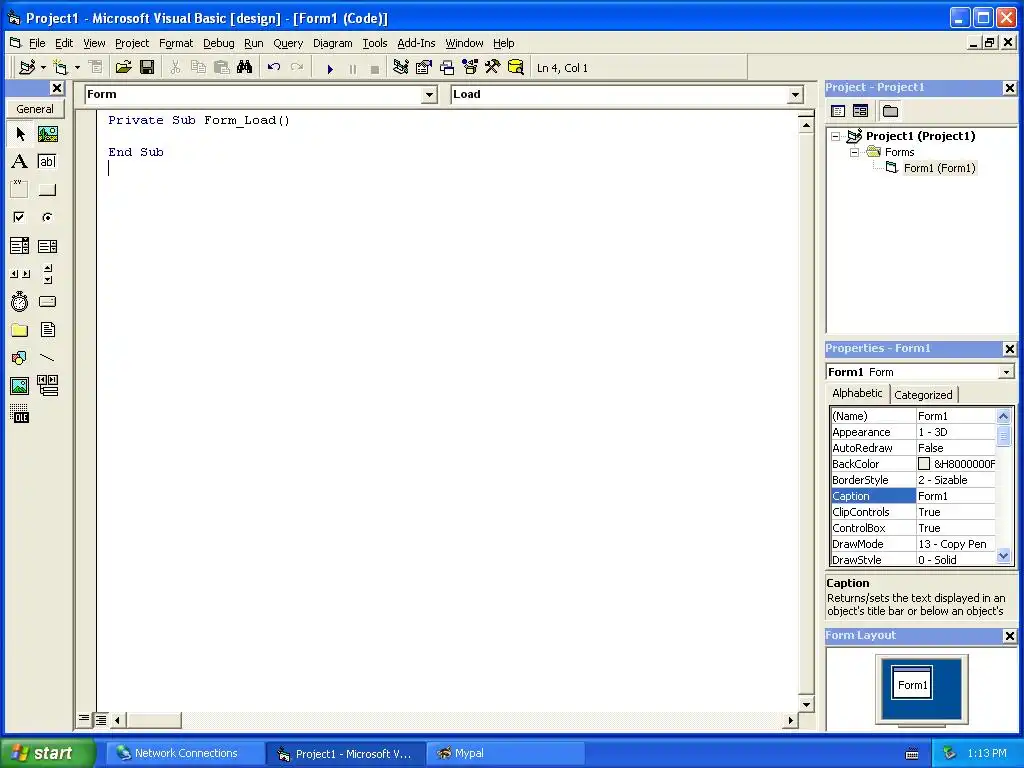Select the Frame control tool
Viewport: 1024px width, 768px height.
(x=20, y=189)
